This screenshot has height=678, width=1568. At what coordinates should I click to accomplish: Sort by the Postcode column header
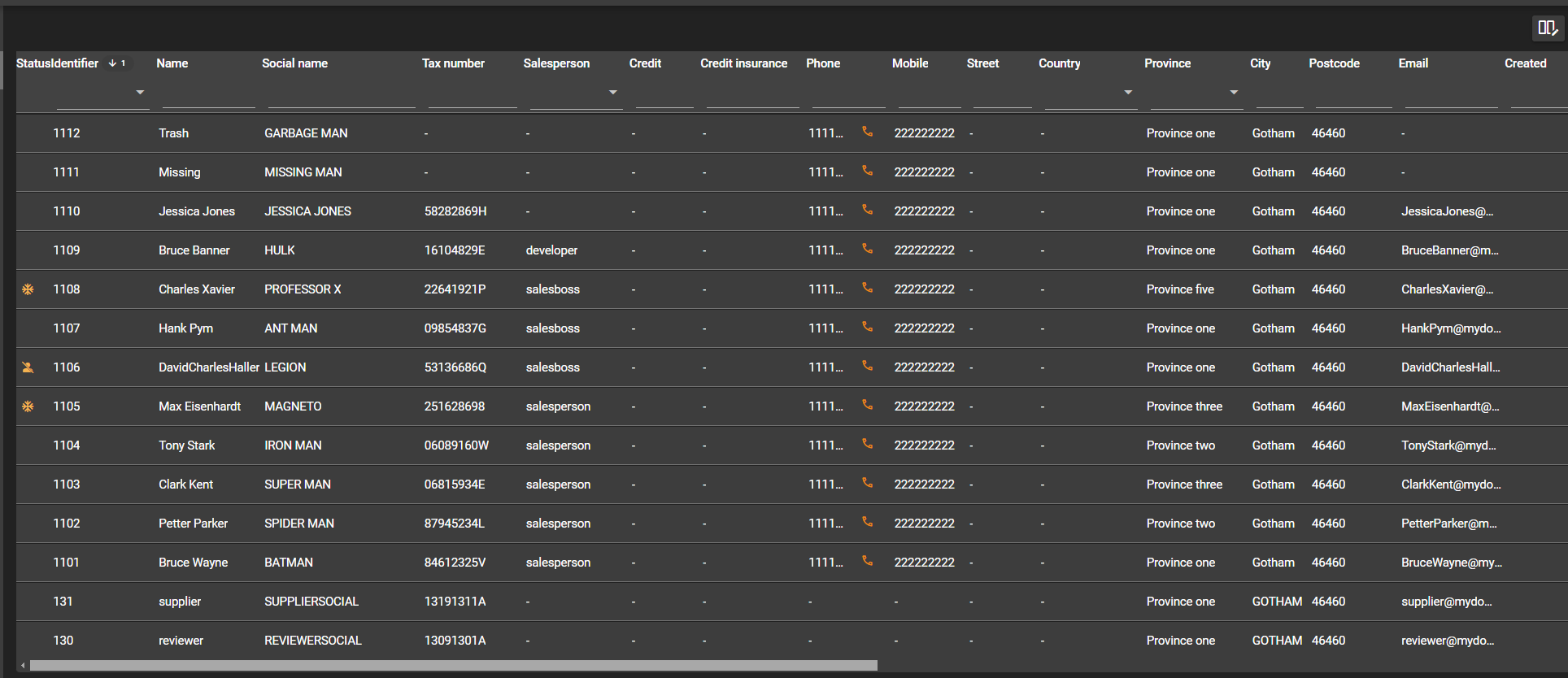click(x=1334, y=63)
